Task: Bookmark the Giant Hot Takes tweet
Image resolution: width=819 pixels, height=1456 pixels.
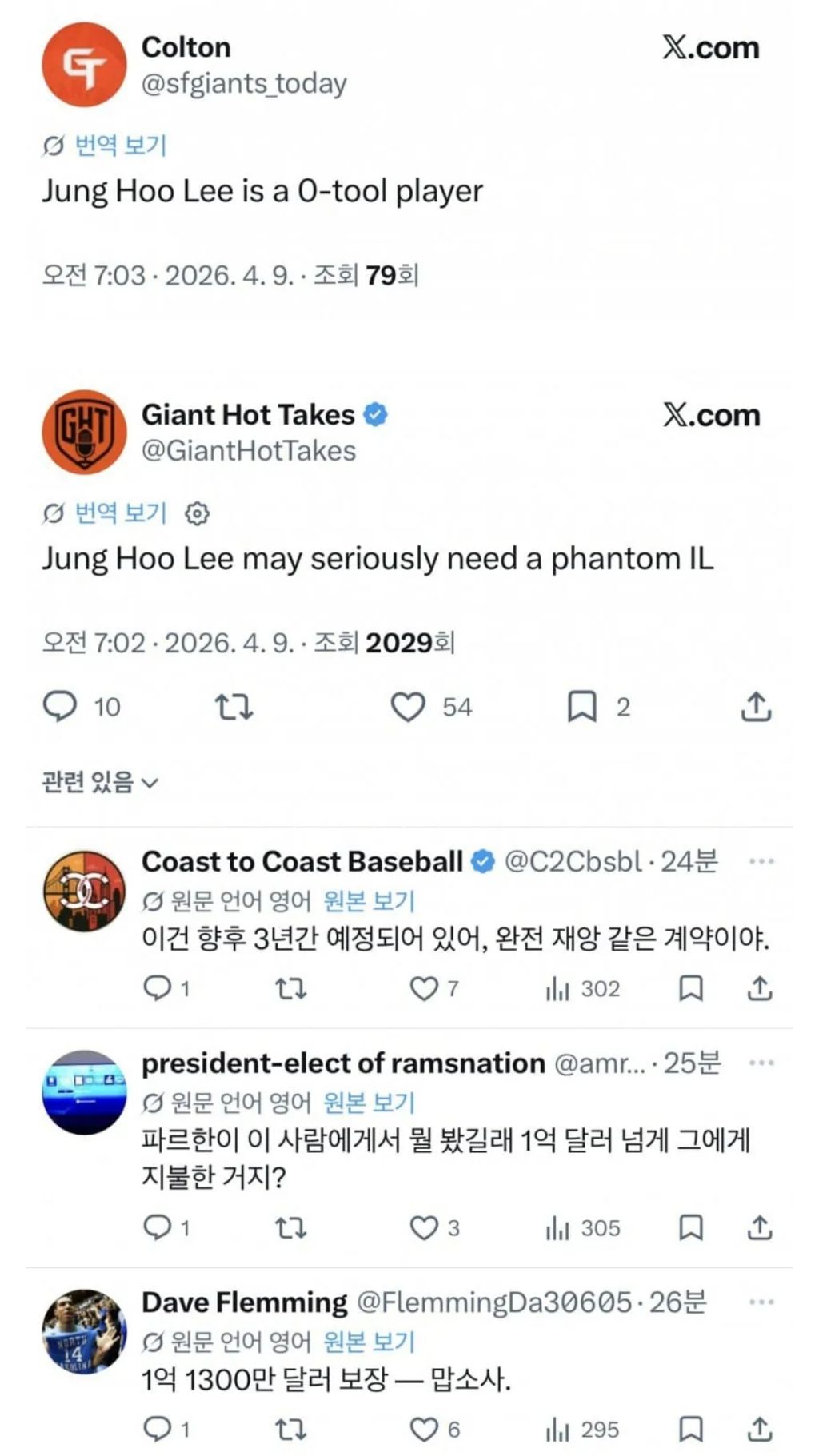Action: point(581,707)
